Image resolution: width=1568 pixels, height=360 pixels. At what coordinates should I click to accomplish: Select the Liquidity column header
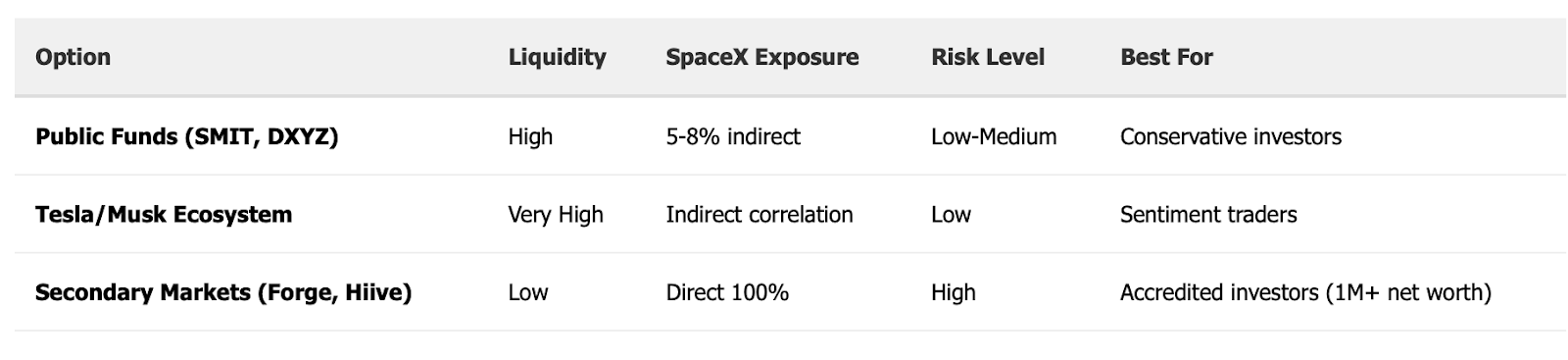[x=557, y=57]
